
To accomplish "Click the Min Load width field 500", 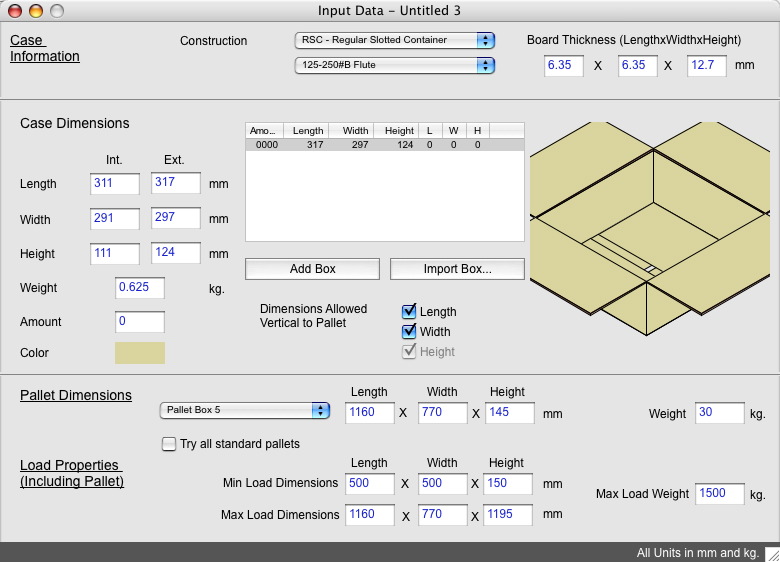I will [442, 484].
